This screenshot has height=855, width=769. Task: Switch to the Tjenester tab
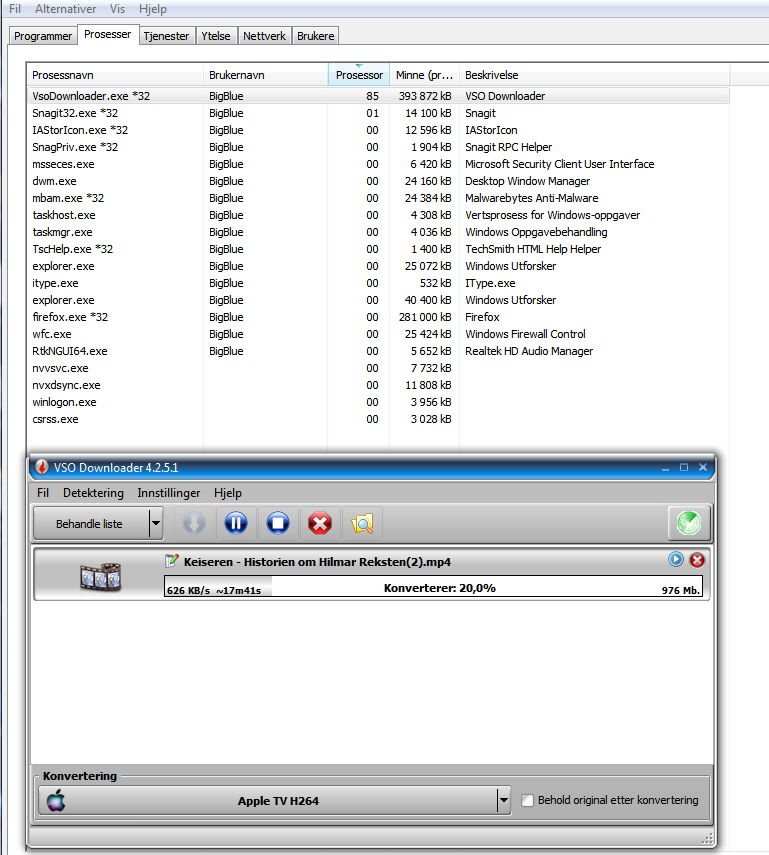[x=166, y=36]
